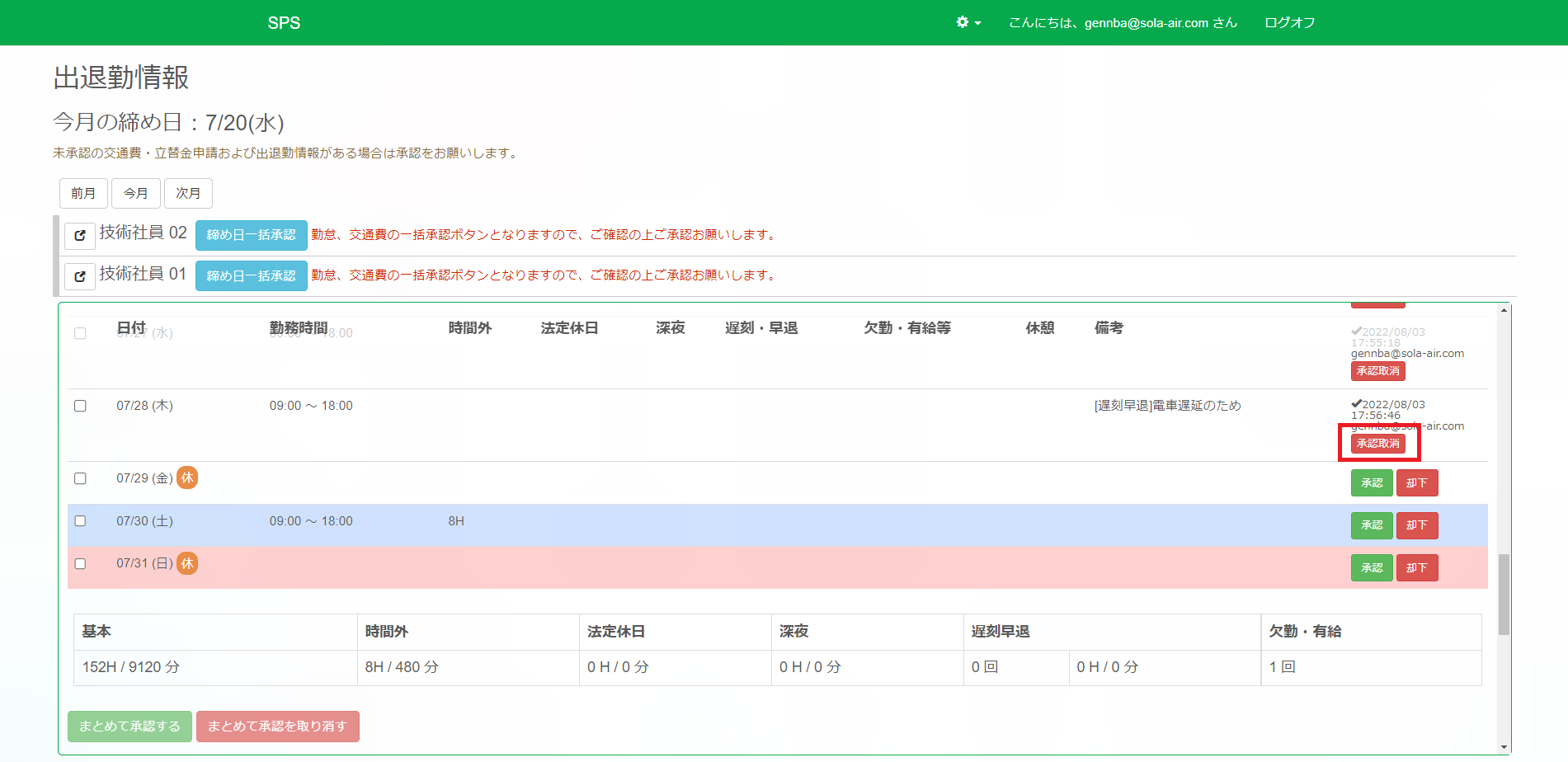Tick the checkbox for 07/28 (木)
1568x762 pixels.
(x=80, y=406)
